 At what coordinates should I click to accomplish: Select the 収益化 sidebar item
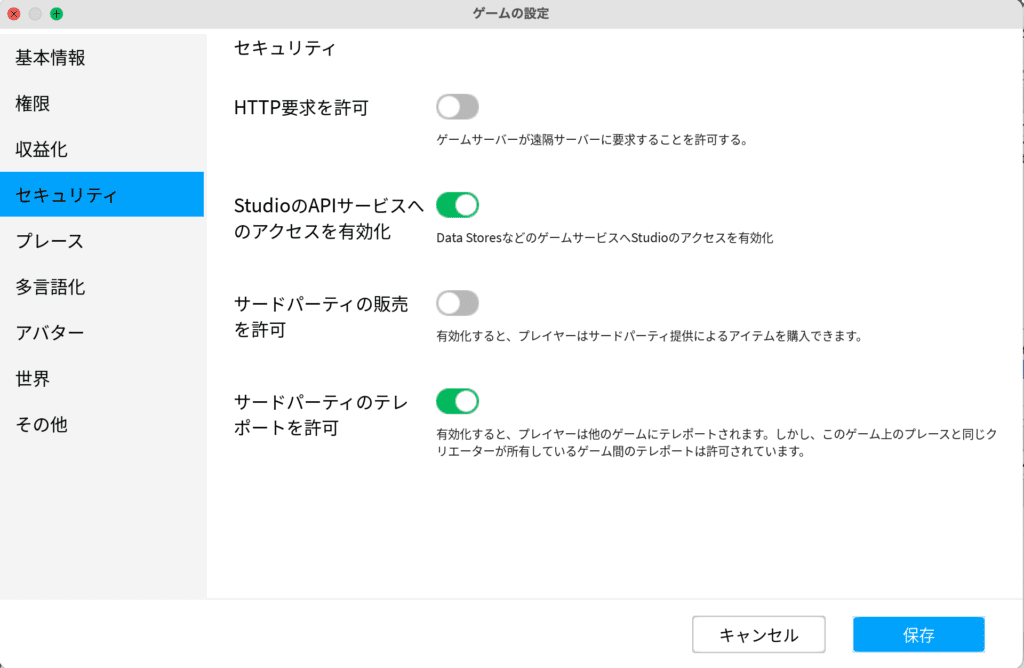[41, 150]
